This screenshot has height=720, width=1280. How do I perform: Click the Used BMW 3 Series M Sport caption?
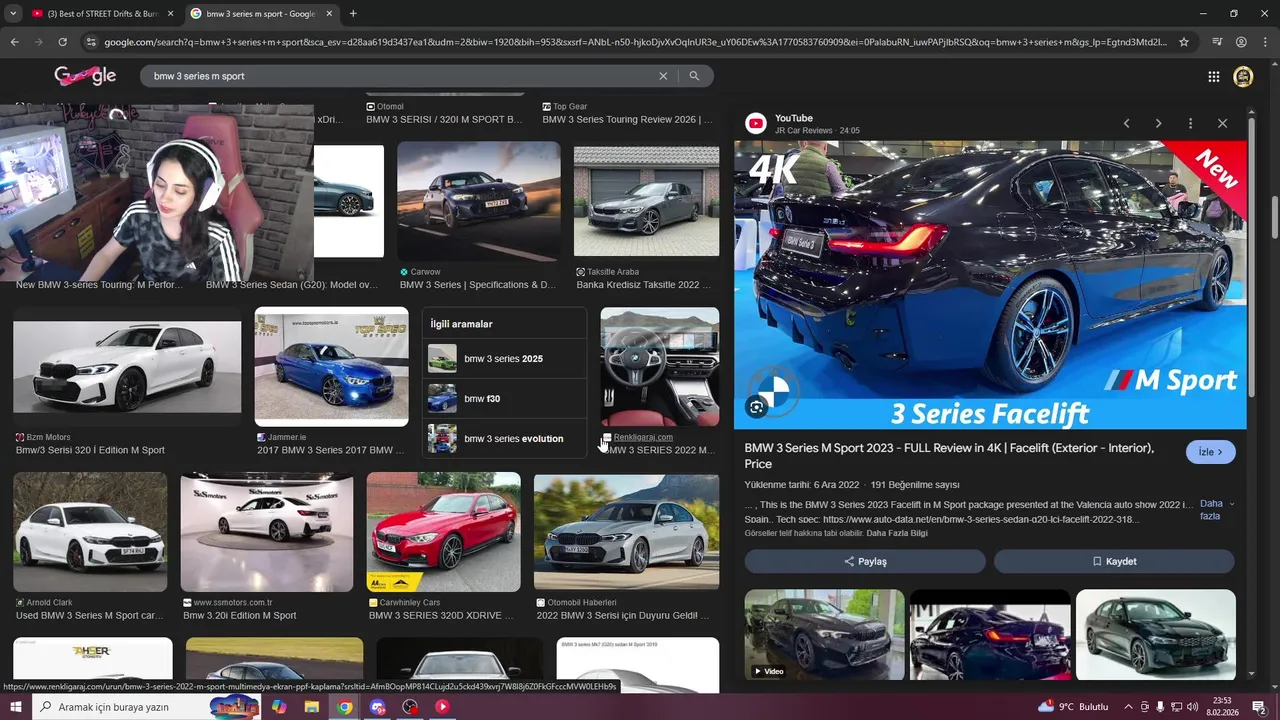pyautogui.click(x=89, y=615)
